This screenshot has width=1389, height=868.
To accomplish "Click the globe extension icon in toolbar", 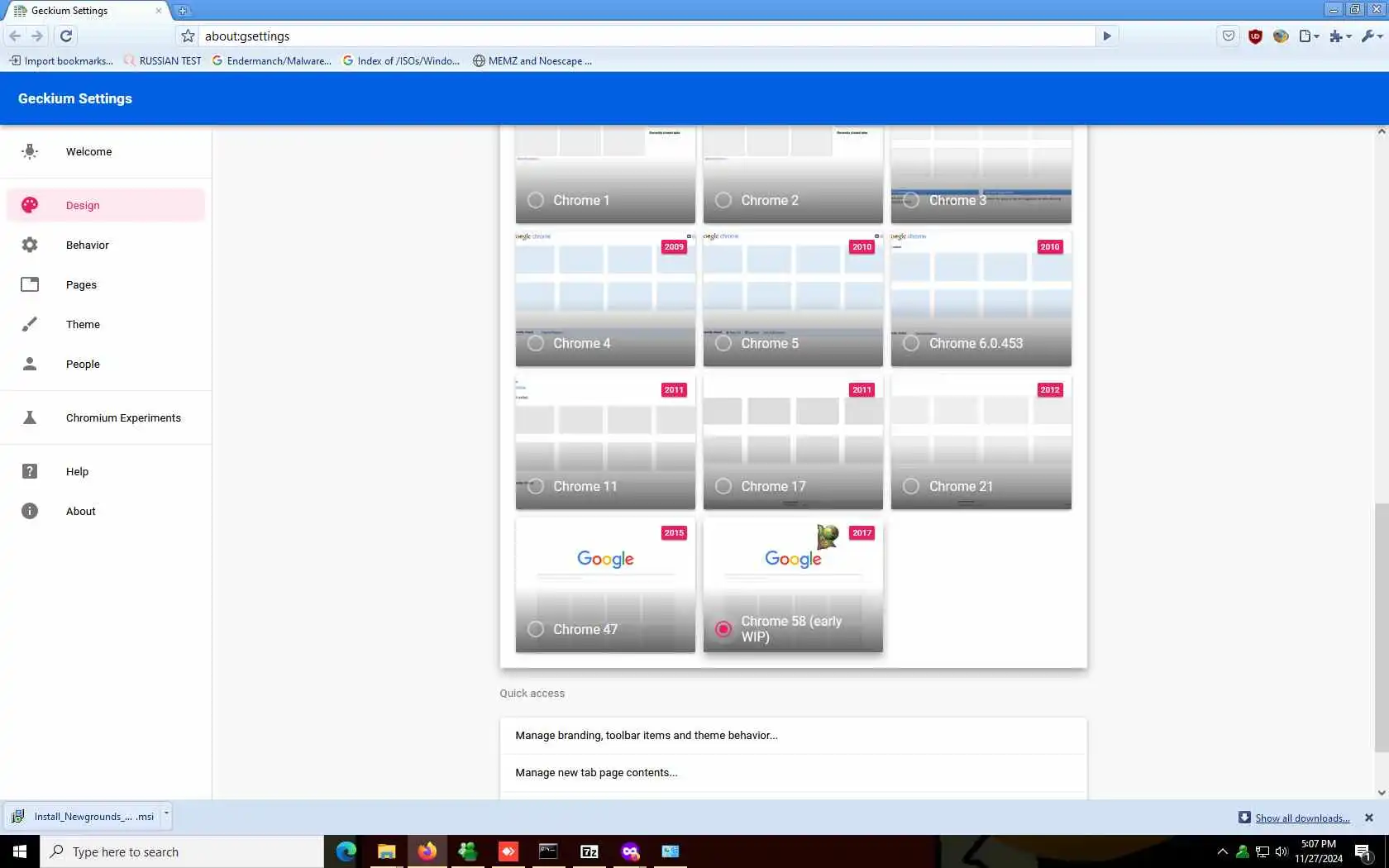I will point(1281,36).
